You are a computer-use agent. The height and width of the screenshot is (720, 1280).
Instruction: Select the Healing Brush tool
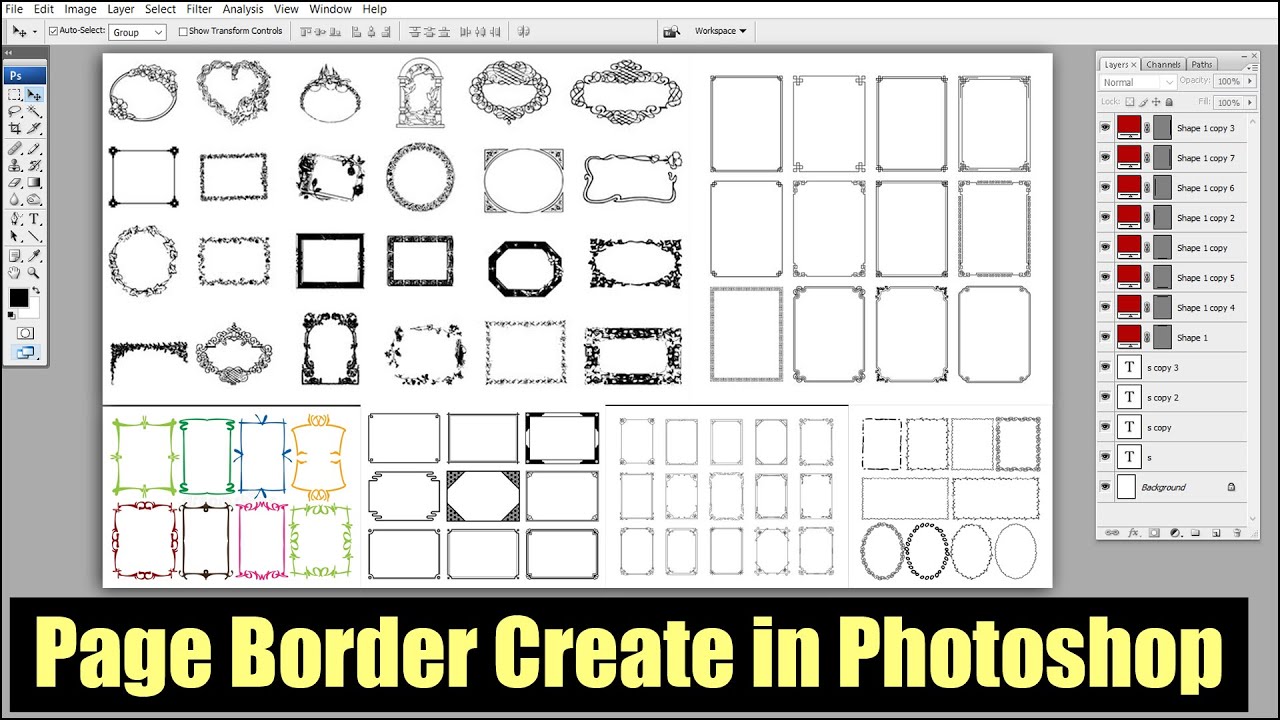[x=15, y=149]
